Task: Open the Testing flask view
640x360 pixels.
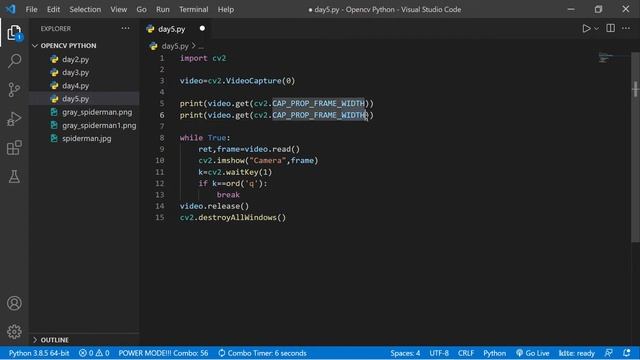Action: tap(14, 177)
